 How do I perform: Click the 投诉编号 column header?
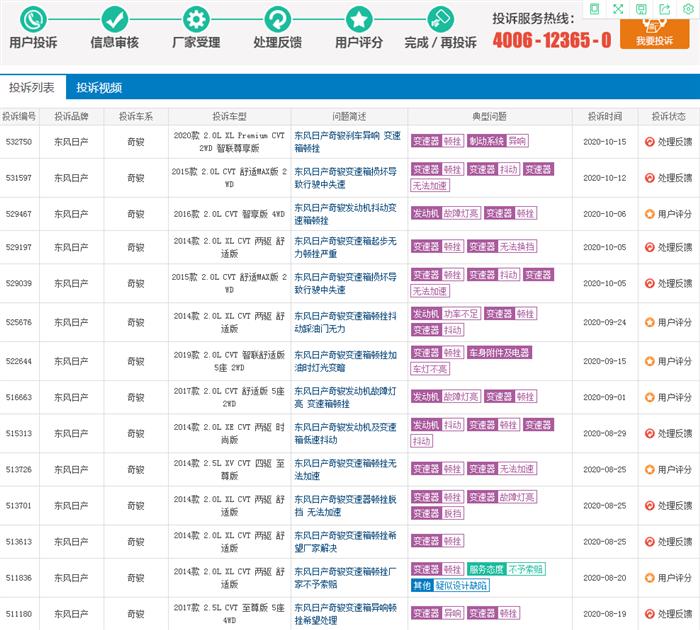[19, 117]
